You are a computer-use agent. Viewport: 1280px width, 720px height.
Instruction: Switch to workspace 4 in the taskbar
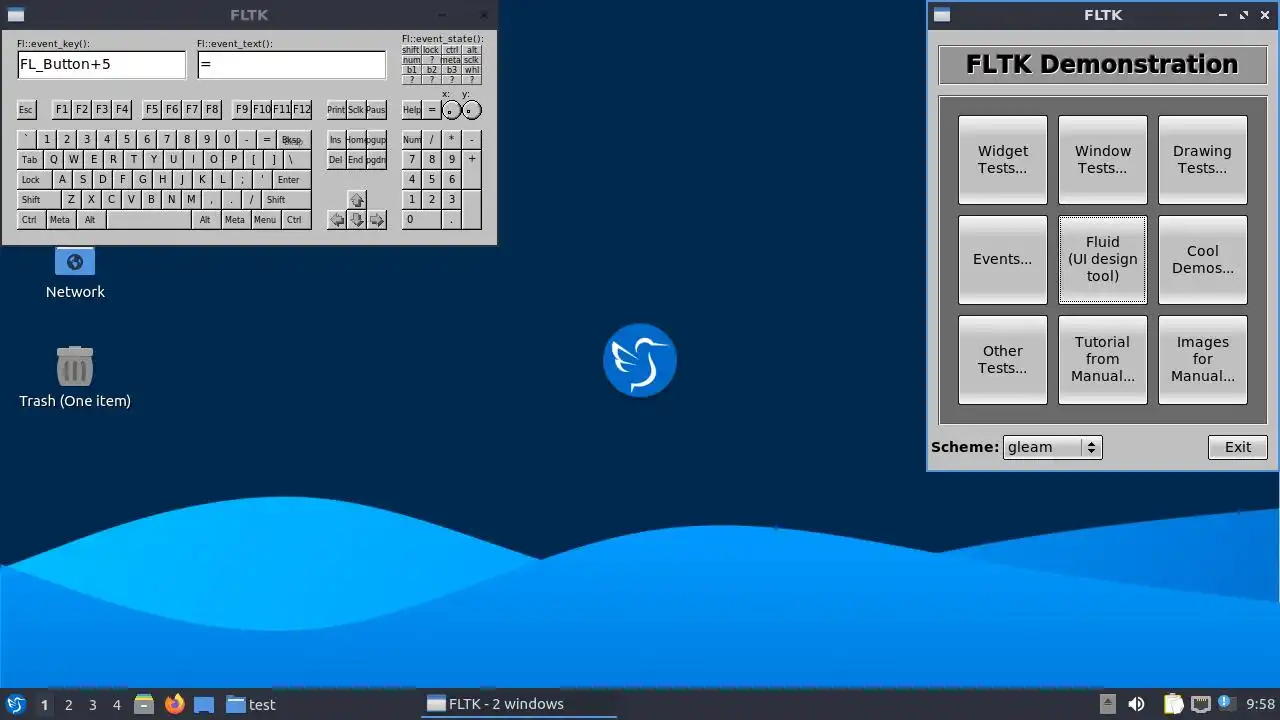click(117, 704)
